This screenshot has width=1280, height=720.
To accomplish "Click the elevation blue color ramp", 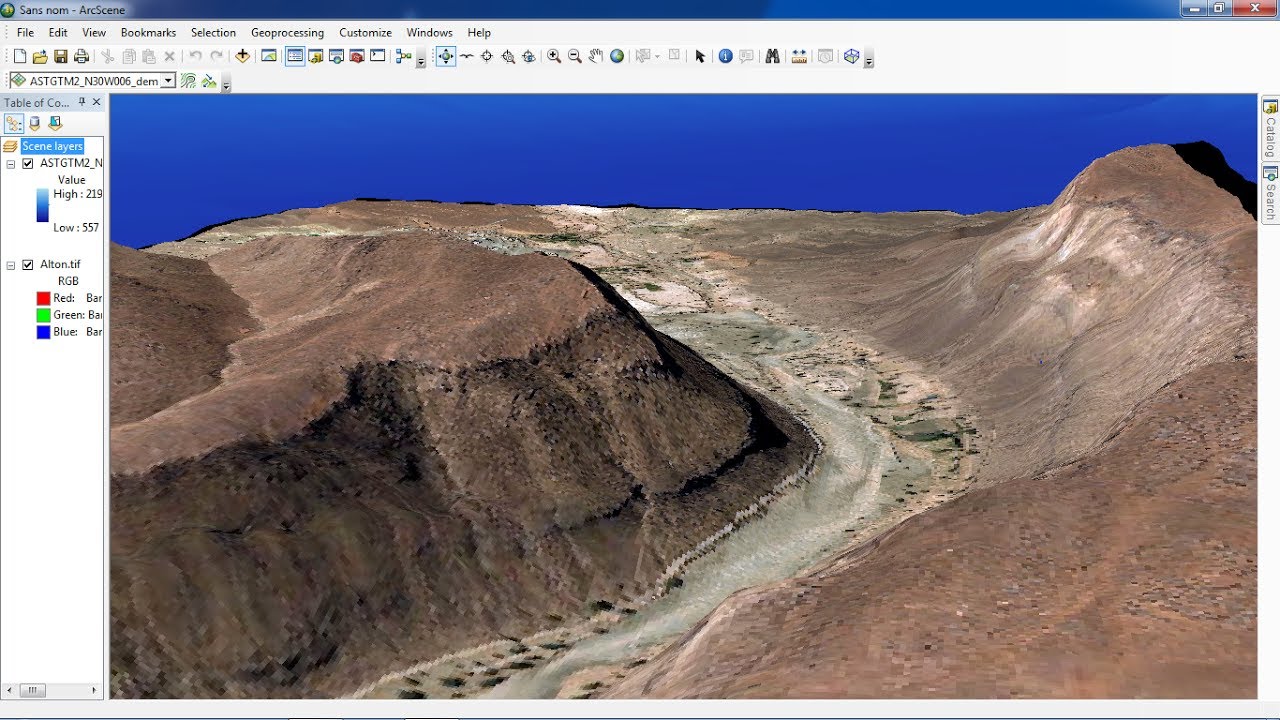I will (43, 205).
